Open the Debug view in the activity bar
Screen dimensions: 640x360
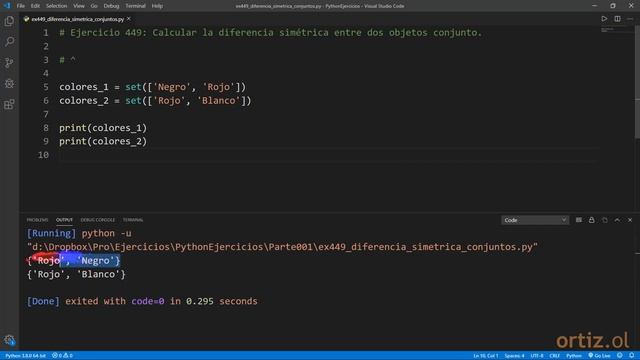pos(9,83)
